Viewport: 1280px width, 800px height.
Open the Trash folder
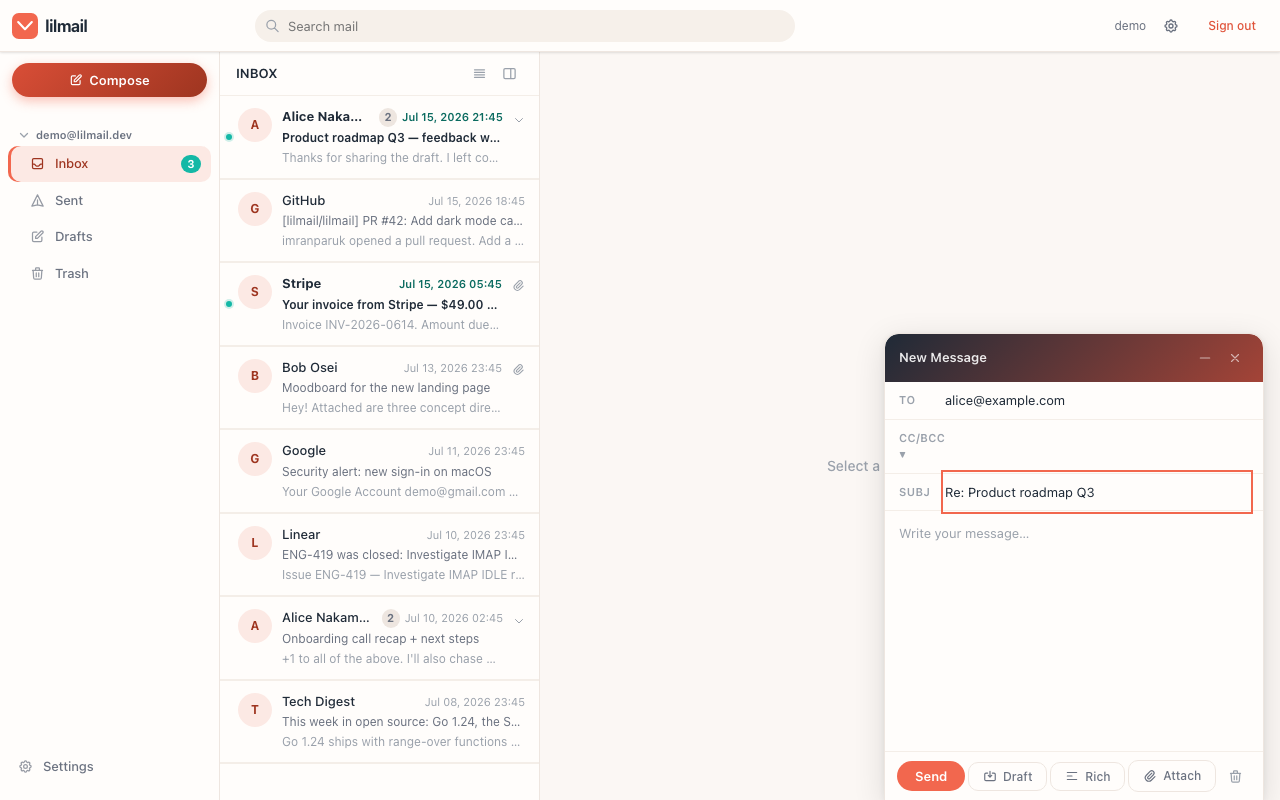click(x=110, y=274)
